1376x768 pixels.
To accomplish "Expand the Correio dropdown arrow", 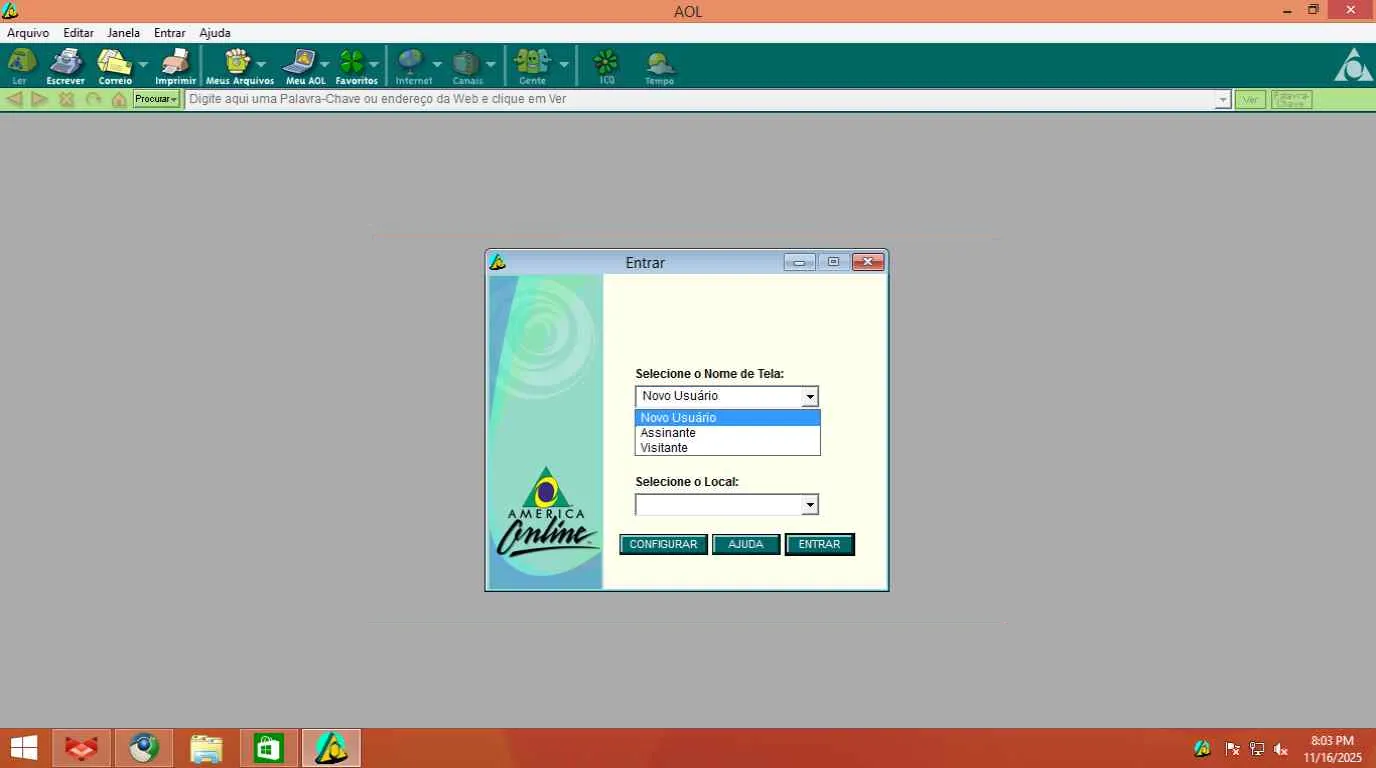I will click(x=143, y=65).
